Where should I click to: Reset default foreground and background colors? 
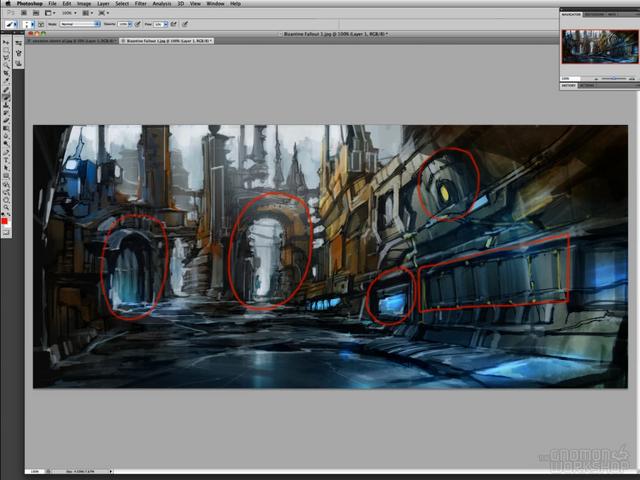tap(3, 213)
